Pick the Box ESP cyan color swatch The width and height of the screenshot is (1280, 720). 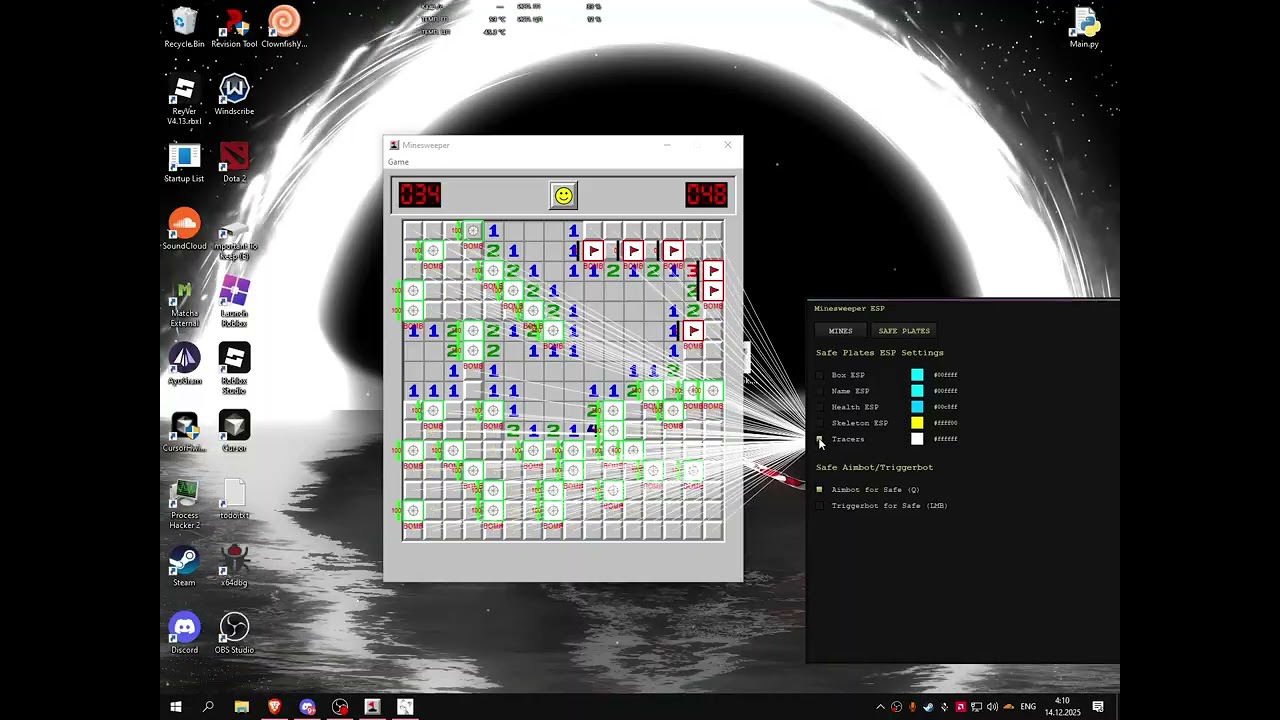917,375
